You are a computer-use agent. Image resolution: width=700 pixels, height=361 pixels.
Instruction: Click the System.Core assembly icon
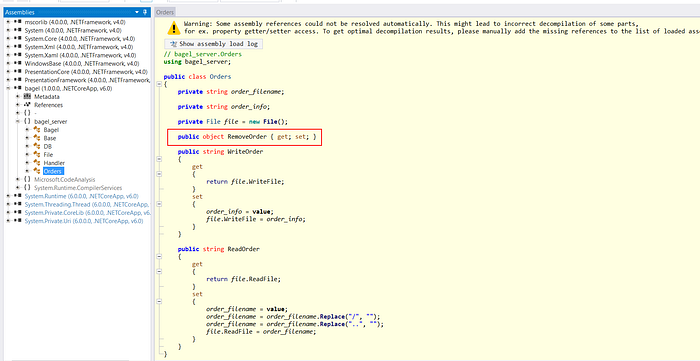click(x=18, y=38)
